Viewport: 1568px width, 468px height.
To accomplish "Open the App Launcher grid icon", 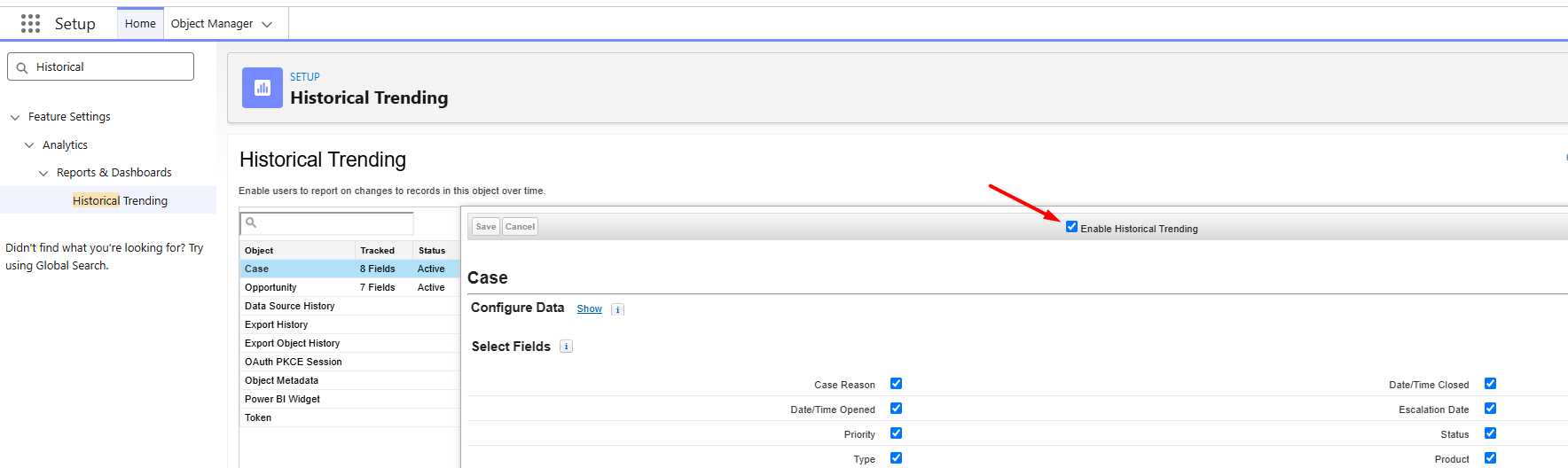I will click(30, 24).
